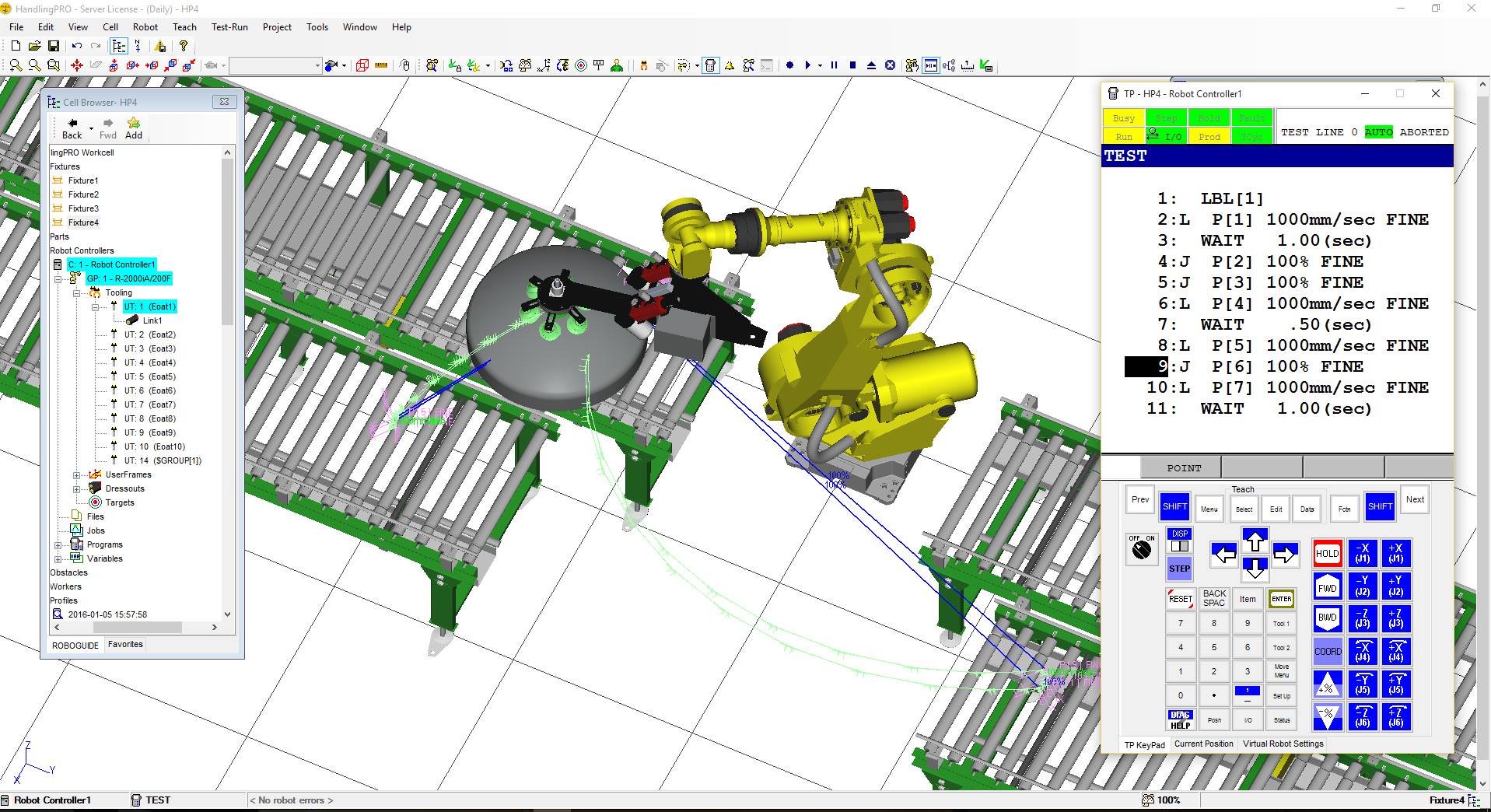1491x812 pixels.
Task: Toggle the run panel toolbar icon
Action: click(x=931, y=65)
